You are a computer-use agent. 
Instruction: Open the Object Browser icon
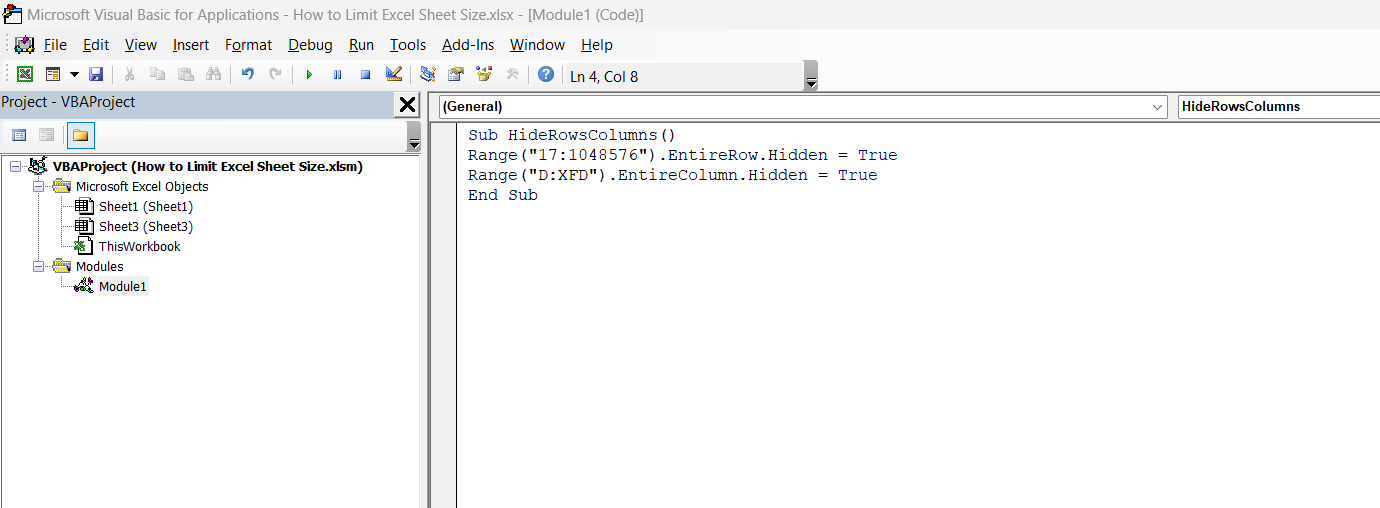coord(484,75)
